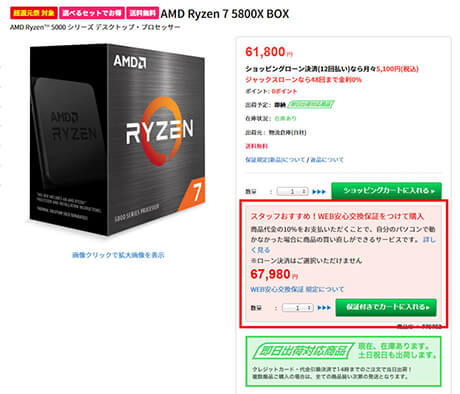Viewport: 460px width, 394px height.
Task: Open WEB安心交換保証 規定について link
Action: (297, 289)
